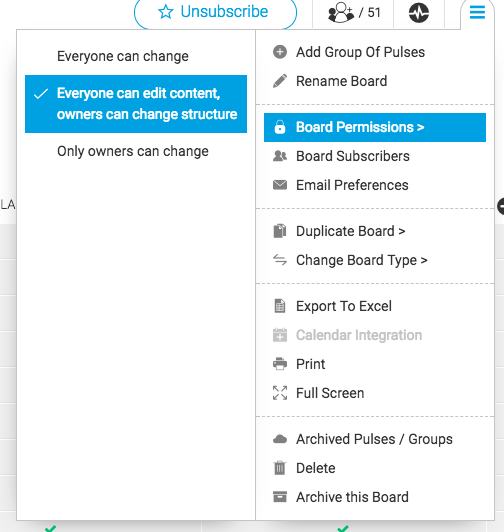Open Board Subscribers from the menu
The image size is (504, 532).
tap(375, 156)
